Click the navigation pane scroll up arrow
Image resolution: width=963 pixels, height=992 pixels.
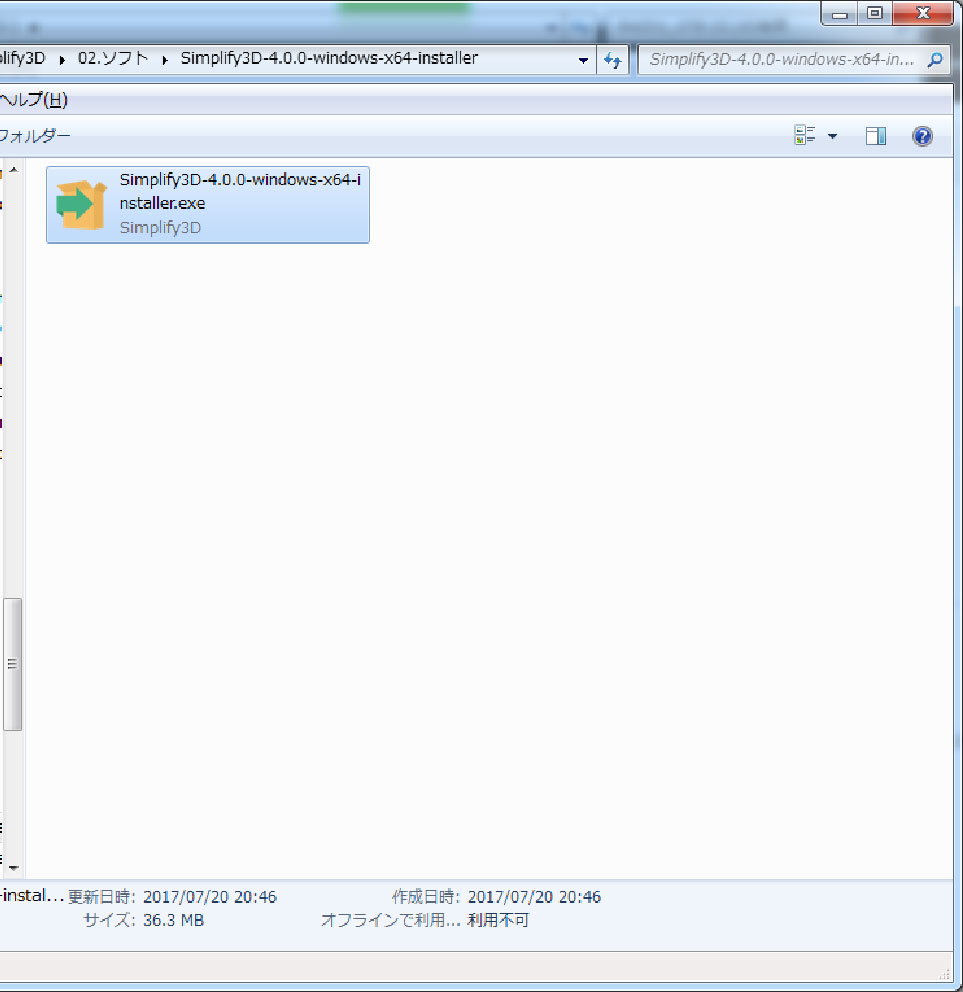coord(13,171)
